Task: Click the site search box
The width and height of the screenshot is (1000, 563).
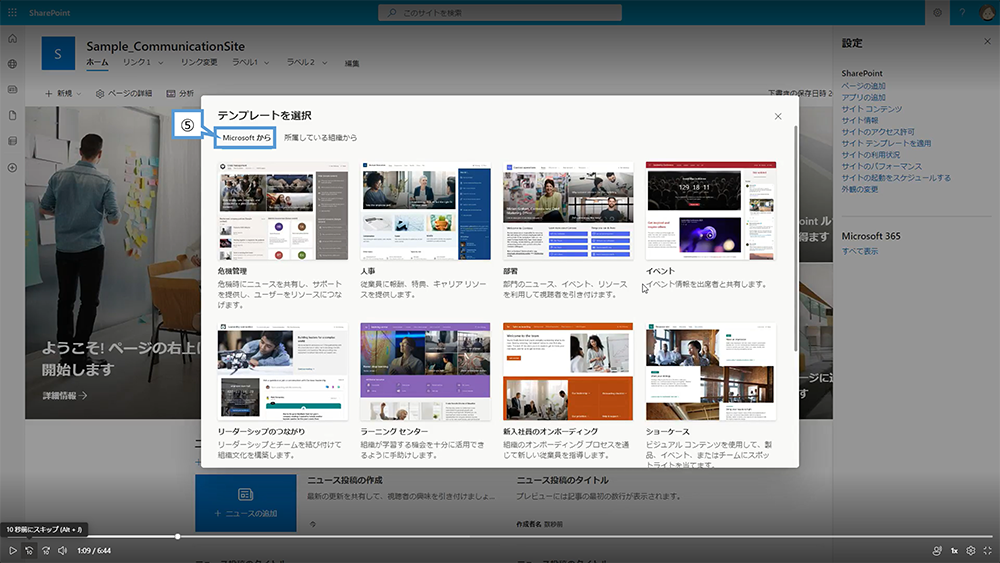Action: tap(500, 12)
